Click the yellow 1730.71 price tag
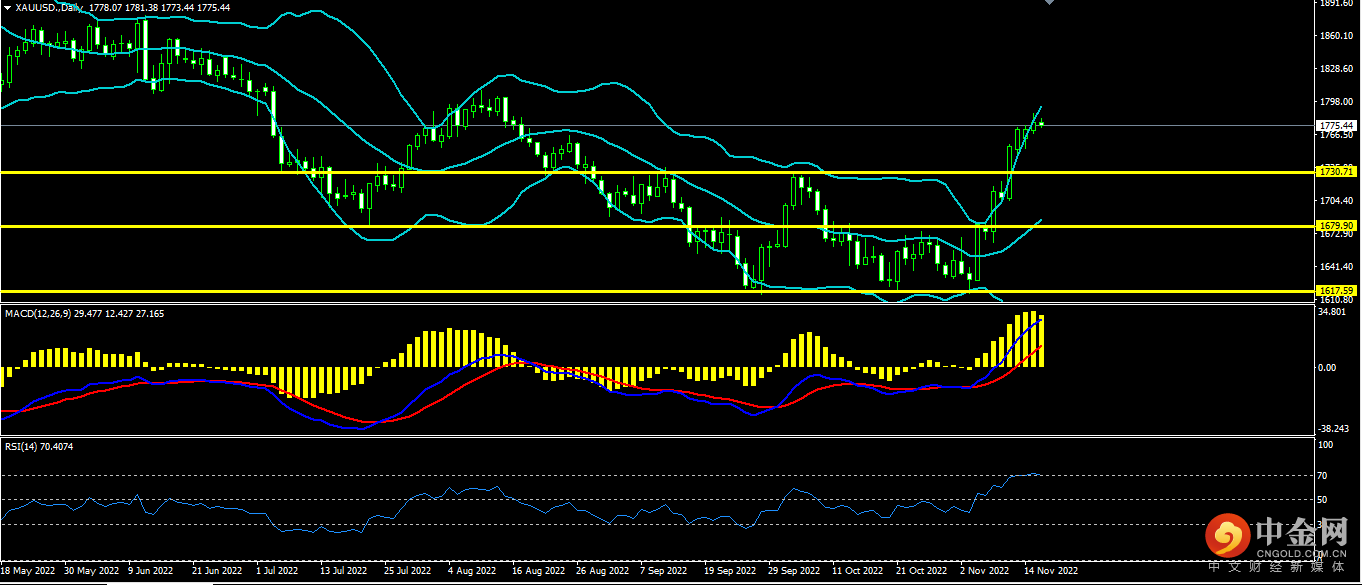 [1337, 172]
